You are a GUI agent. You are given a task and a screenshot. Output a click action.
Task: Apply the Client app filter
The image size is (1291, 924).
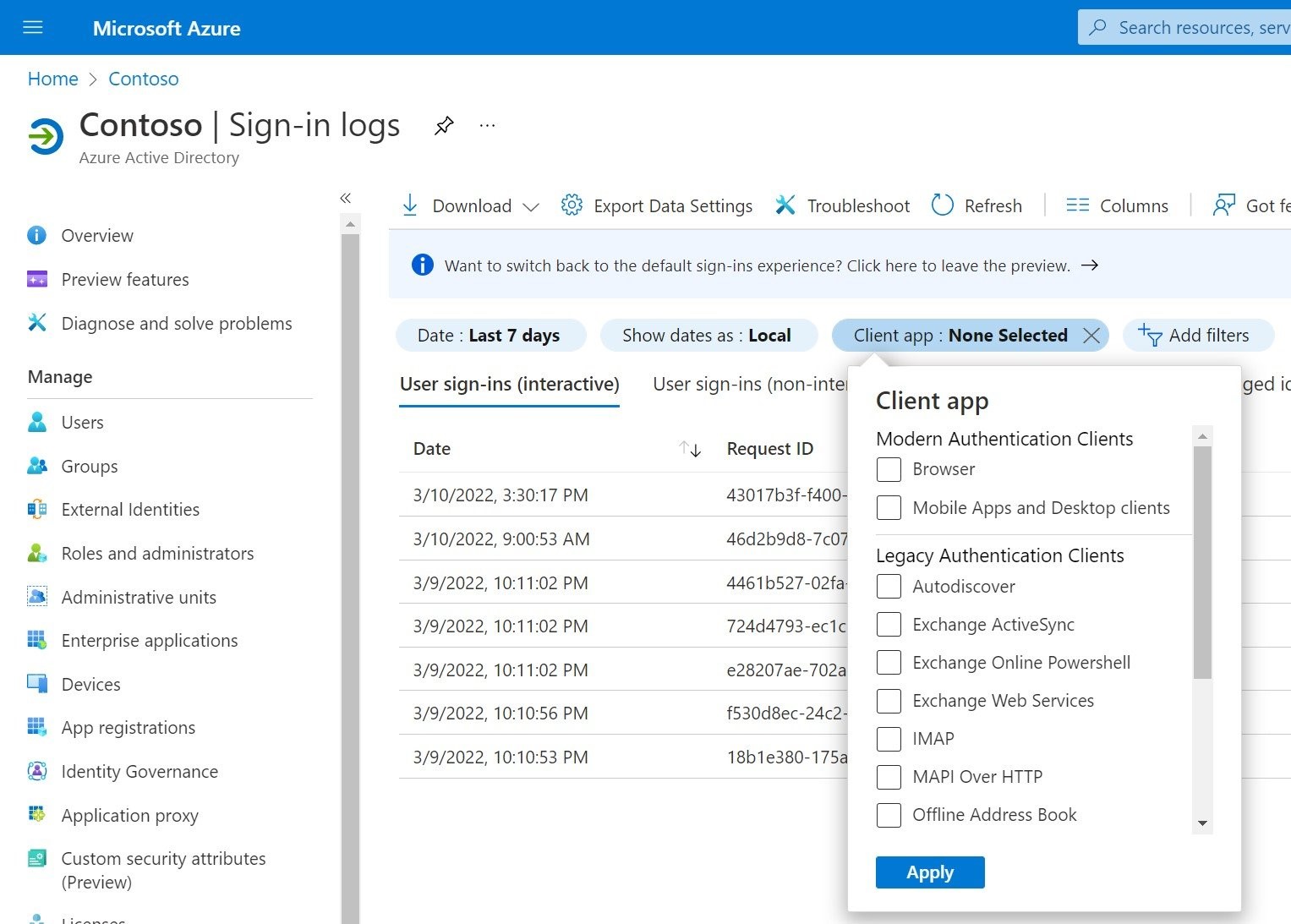(929, 872)
